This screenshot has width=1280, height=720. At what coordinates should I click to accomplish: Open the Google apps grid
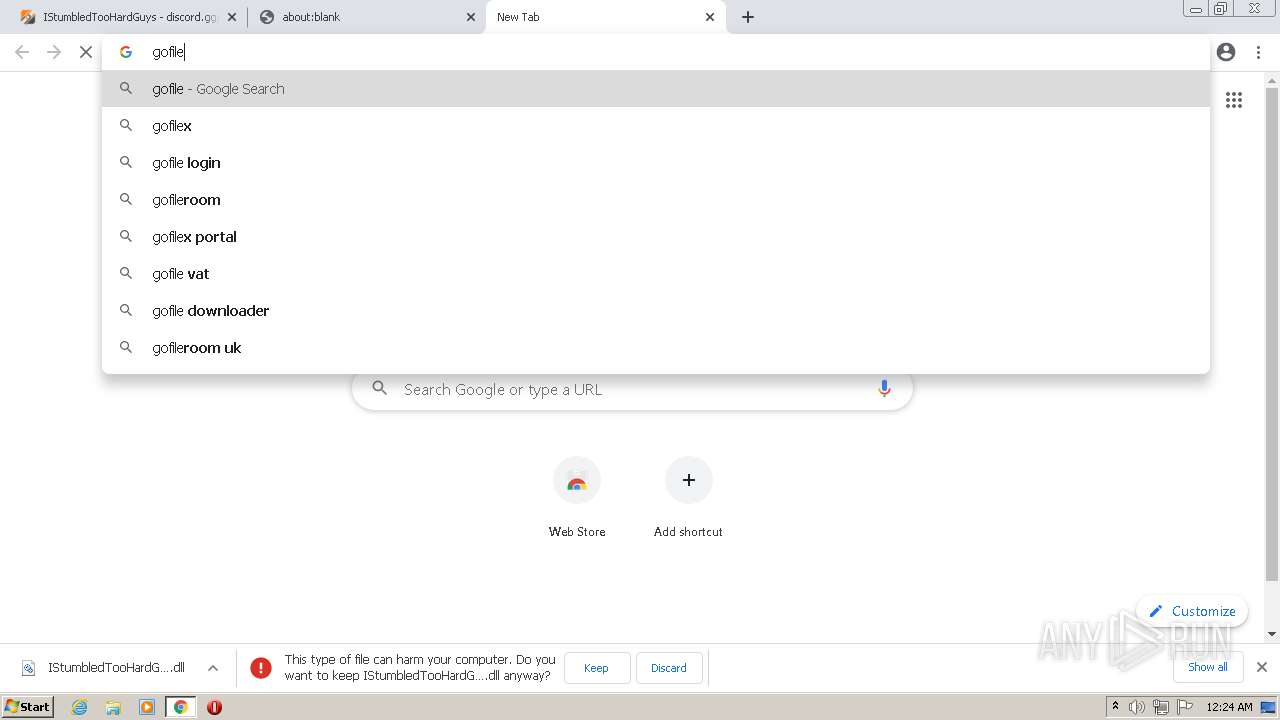pos(1234,100)
